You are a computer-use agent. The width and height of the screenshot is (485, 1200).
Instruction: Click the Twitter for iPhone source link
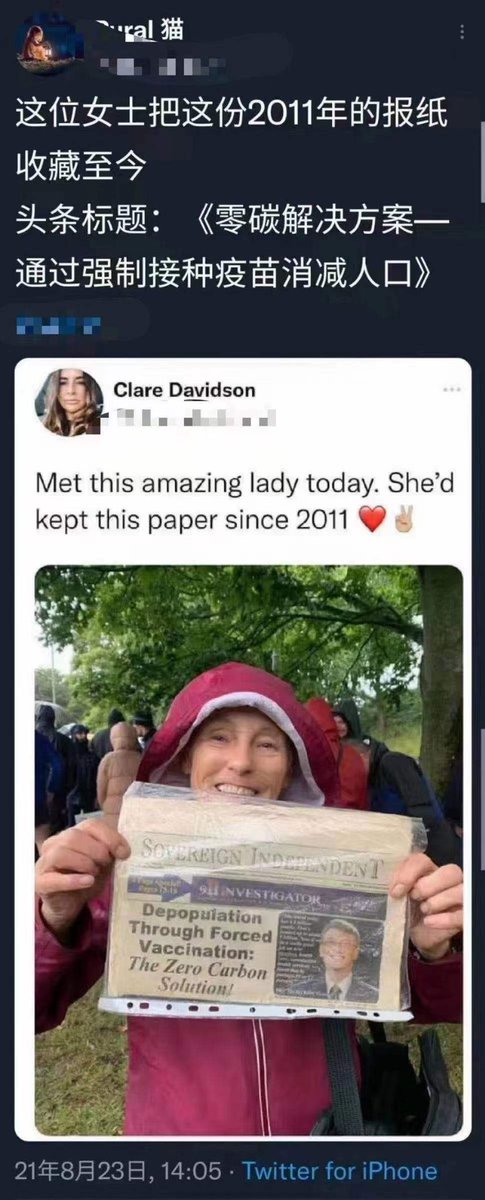coord(340,1171)
